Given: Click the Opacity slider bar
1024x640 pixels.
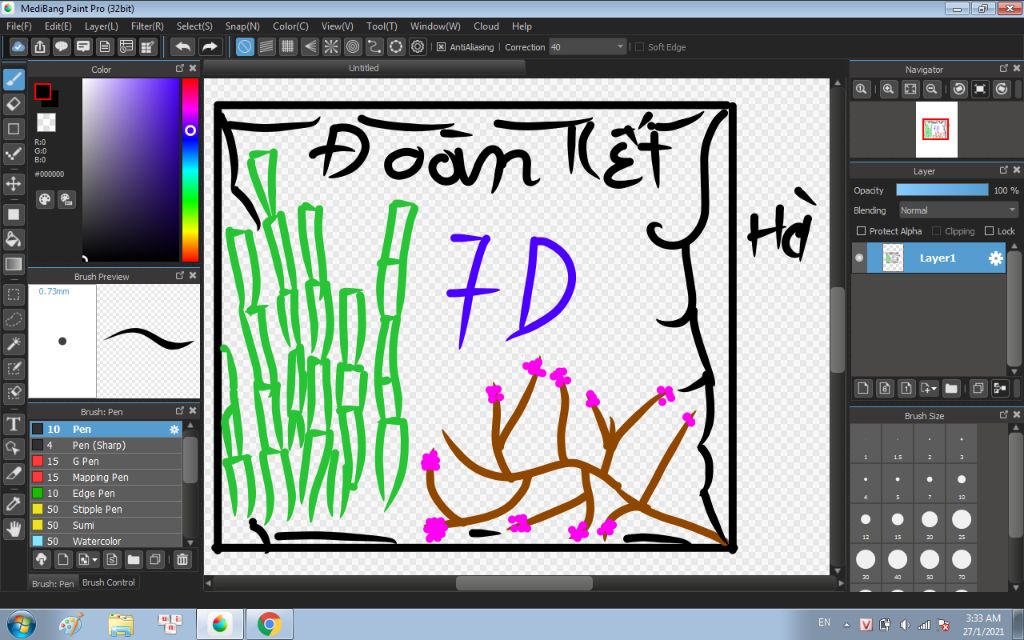Looking at the screenshot, I should (x=942, y=190).
